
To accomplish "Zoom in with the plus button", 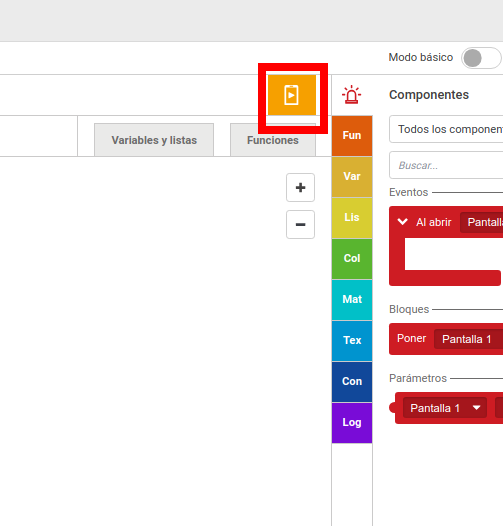I will [300, 188].
